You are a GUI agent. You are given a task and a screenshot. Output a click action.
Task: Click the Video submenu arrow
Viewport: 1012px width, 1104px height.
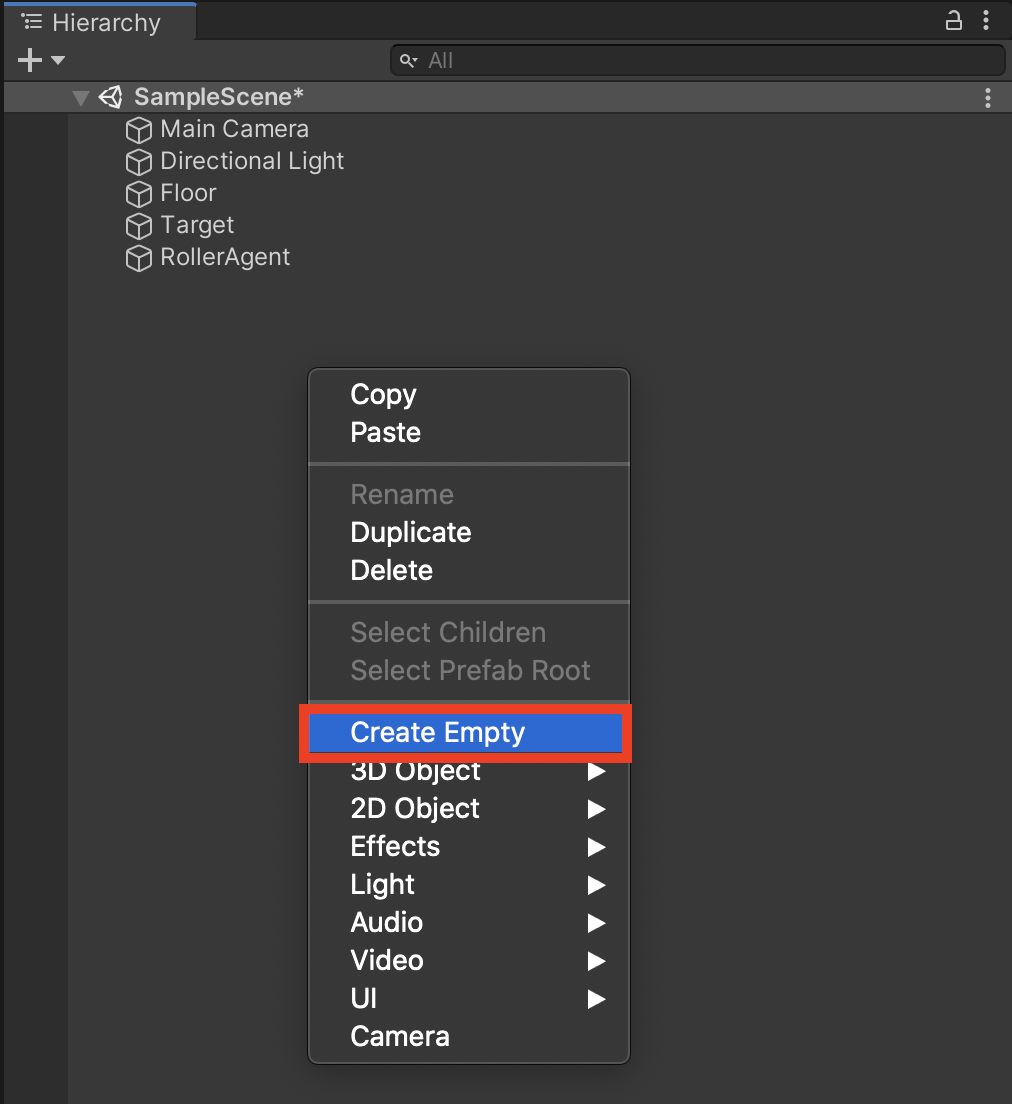pyautogui.click(x=596, y=961)
